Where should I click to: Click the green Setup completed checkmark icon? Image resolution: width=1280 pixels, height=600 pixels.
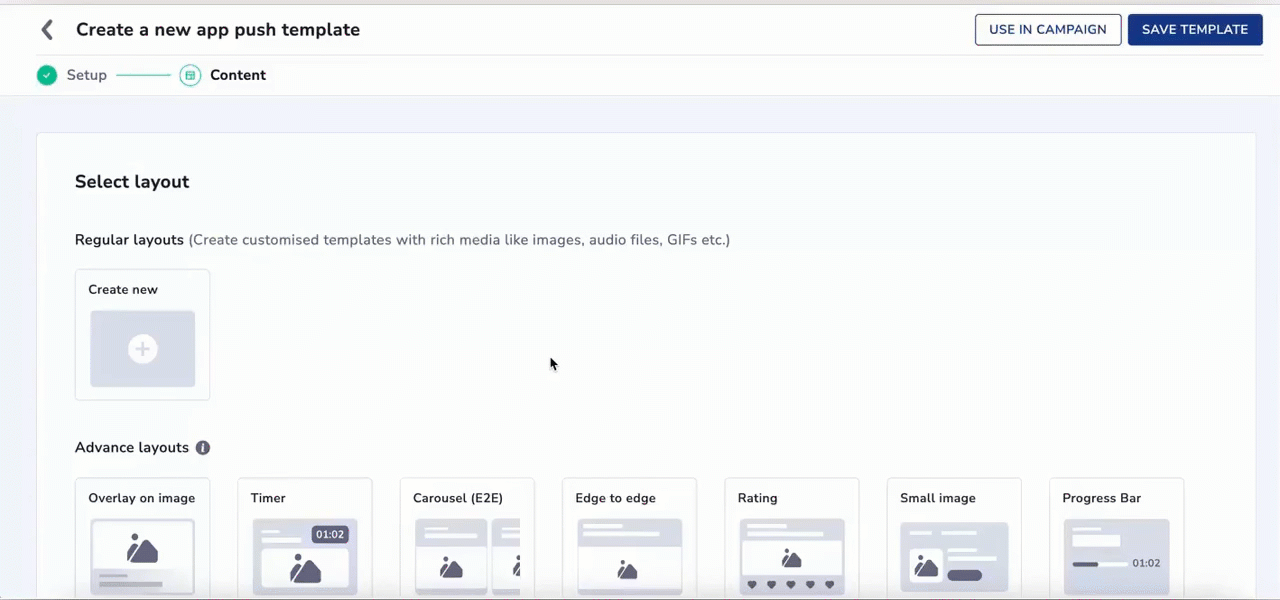(46, 75)
